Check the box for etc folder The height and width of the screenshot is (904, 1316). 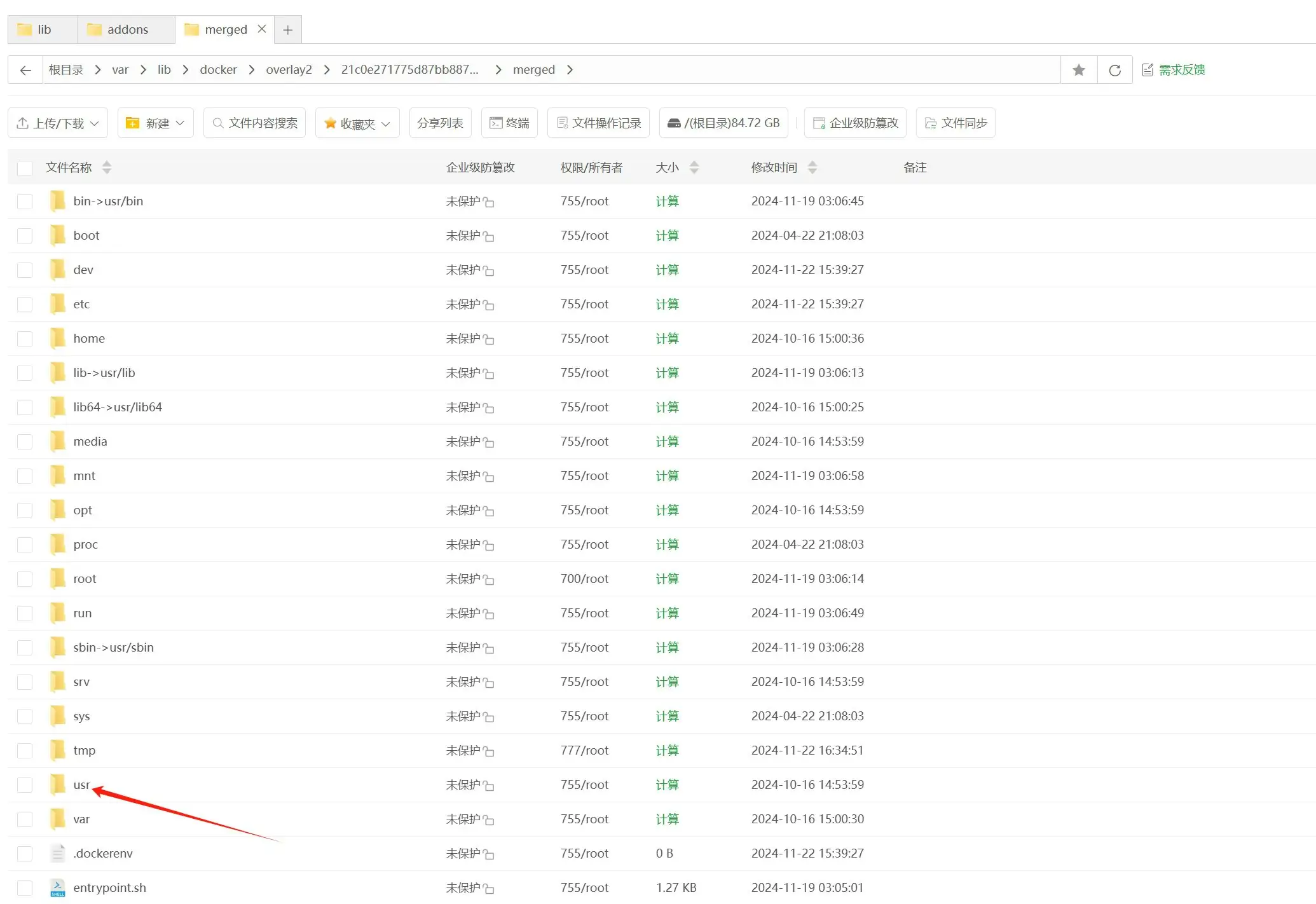click(x=25, y=305)
